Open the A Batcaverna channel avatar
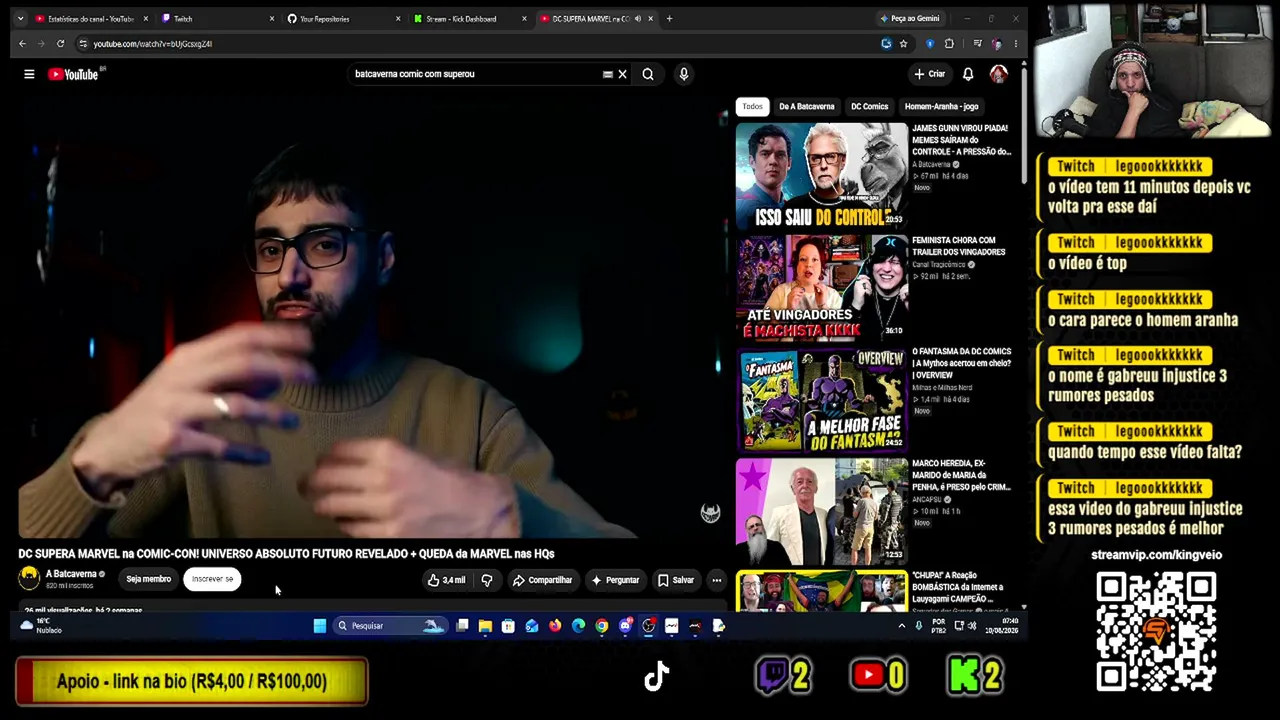This screenshot has height=720, width=1280. 29,578
